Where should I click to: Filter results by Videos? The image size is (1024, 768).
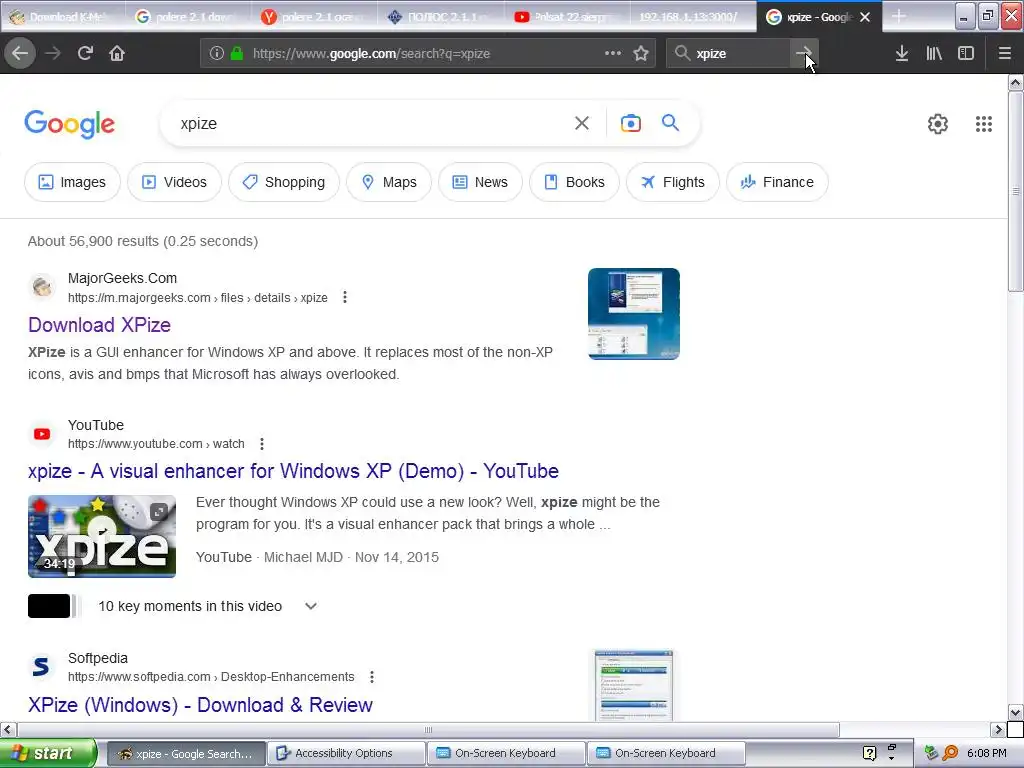[174, 182]
